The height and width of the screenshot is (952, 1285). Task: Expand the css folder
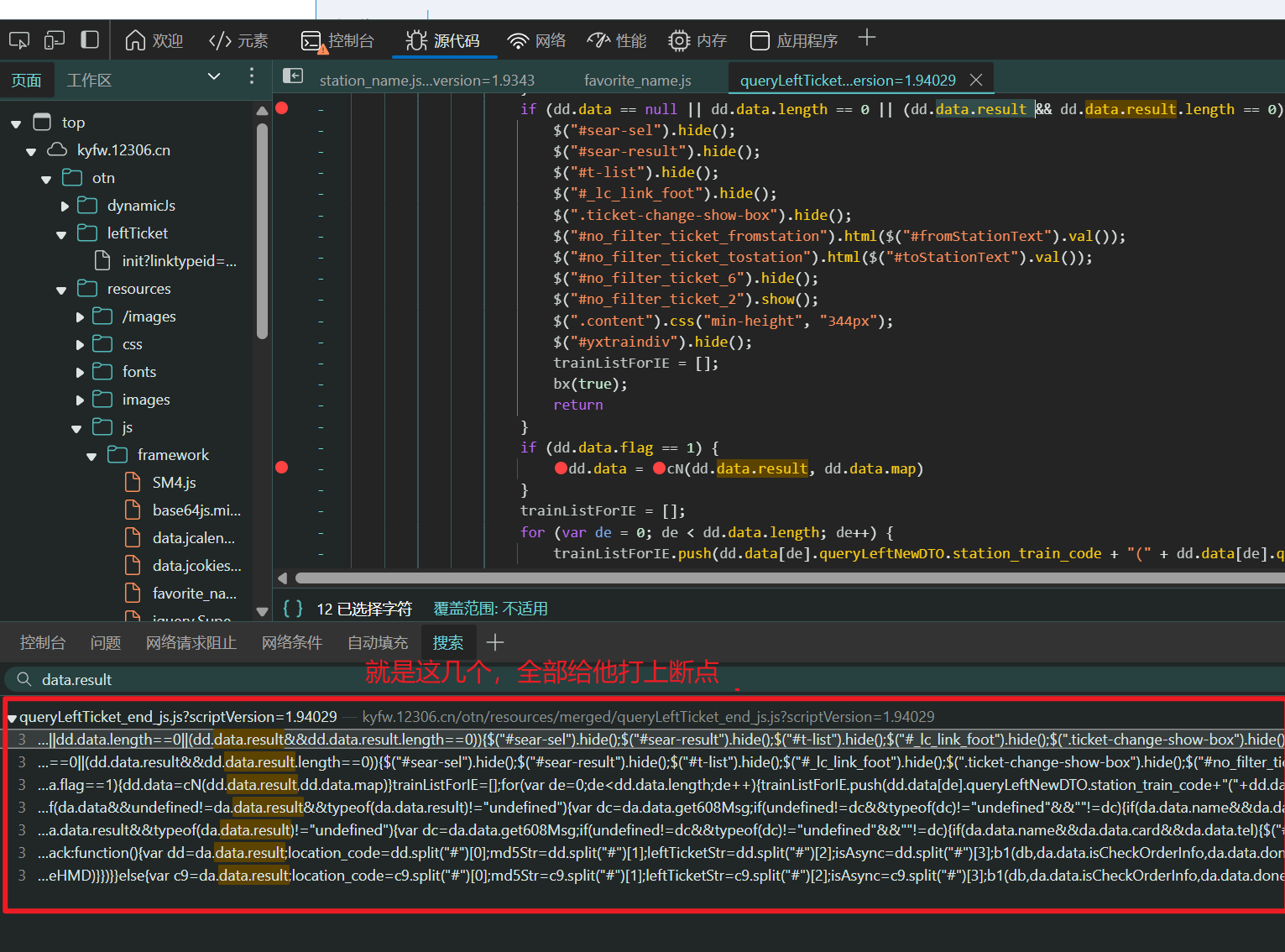[80, 345]
